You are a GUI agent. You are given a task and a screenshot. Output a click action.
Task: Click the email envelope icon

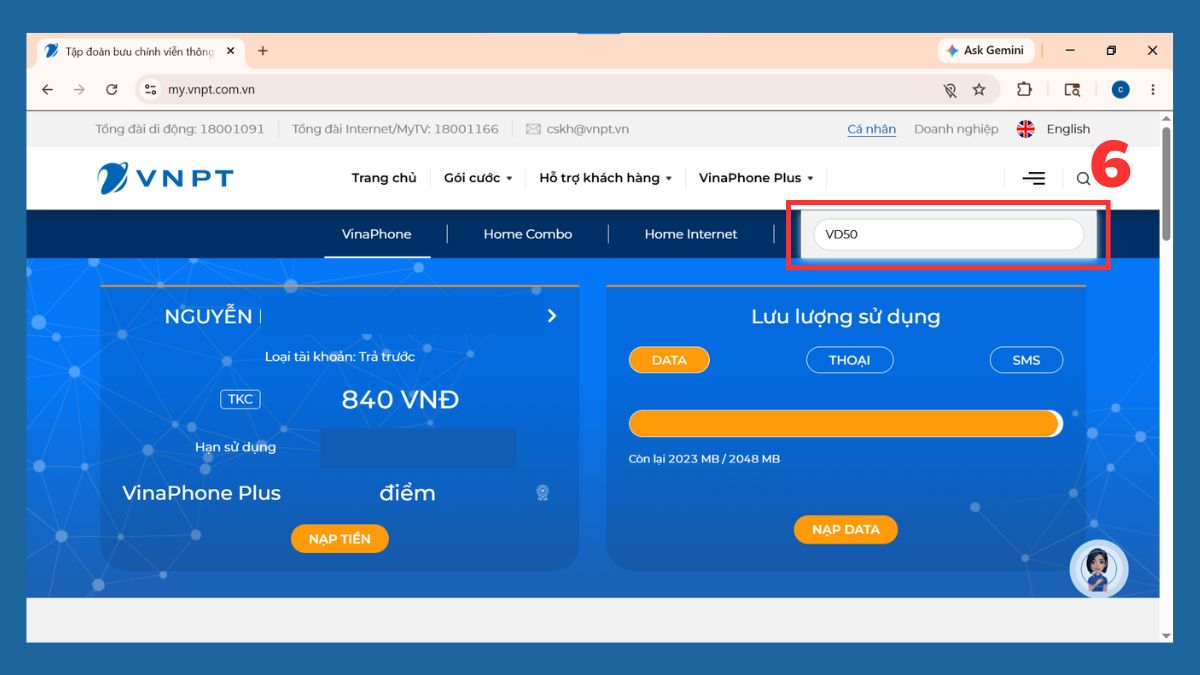[x=533, y=129]
